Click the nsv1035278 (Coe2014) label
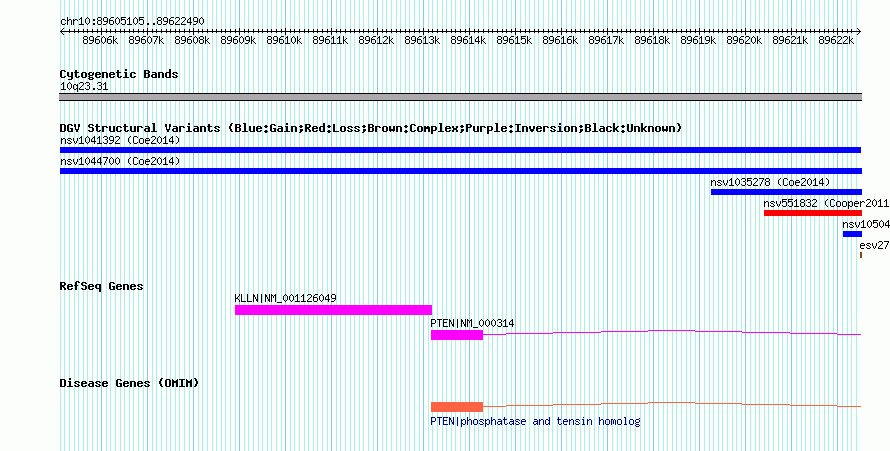 pyautogui.click(x=770, y=182)
